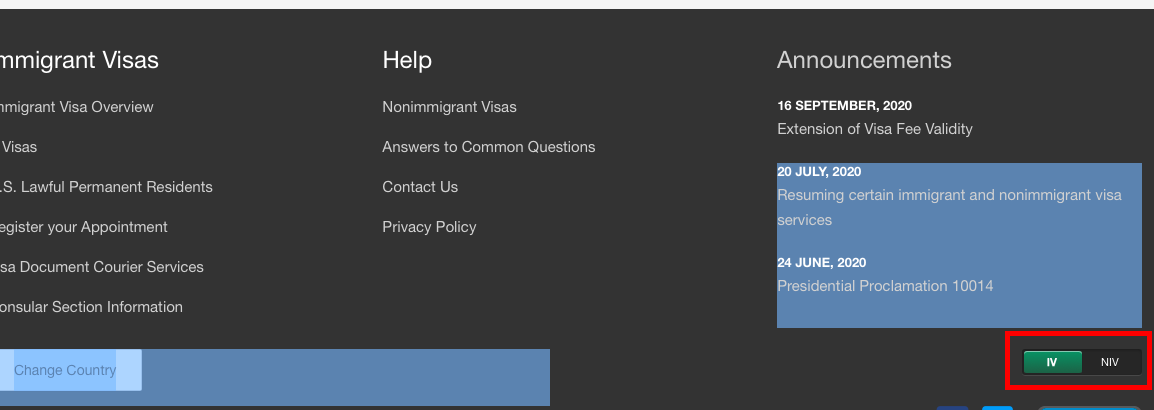This screenshot has width=1154, height=410.
Task: Click the Immigrant Visas heading
Action: click(x=78, y=60)
